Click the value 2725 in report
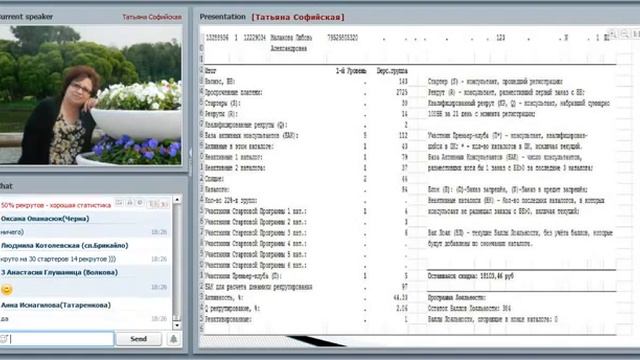640x360 pixels. [x=402, y=92]
